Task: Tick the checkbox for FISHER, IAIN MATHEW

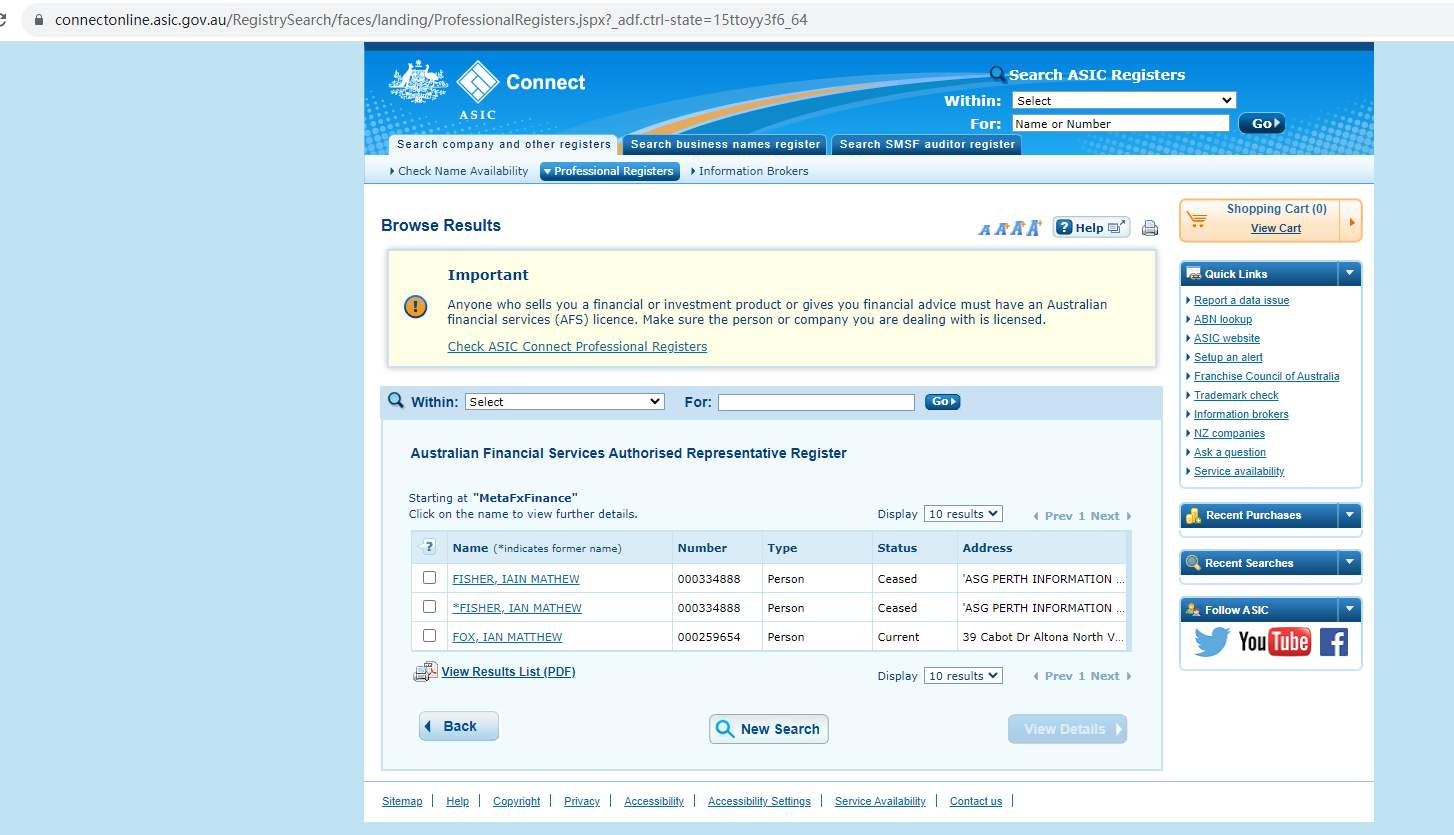Action: coord(429,578)
